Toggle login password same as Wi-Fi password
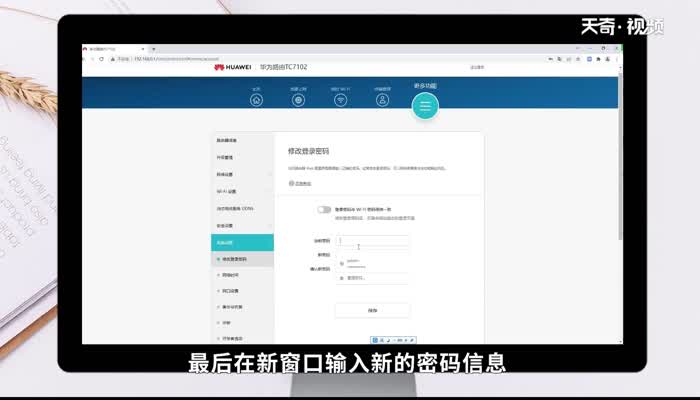 (324, 209)
